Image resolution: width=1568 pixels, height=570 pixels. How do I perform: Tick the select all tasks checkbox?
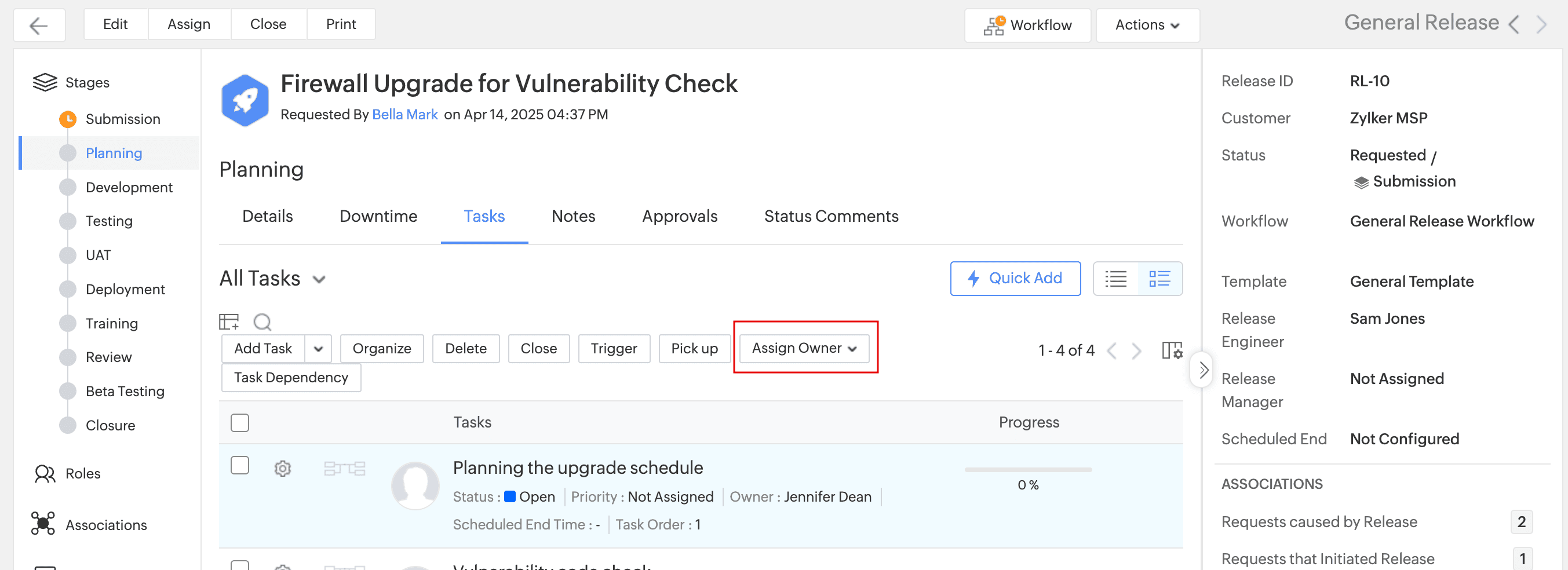pos(240,422)
